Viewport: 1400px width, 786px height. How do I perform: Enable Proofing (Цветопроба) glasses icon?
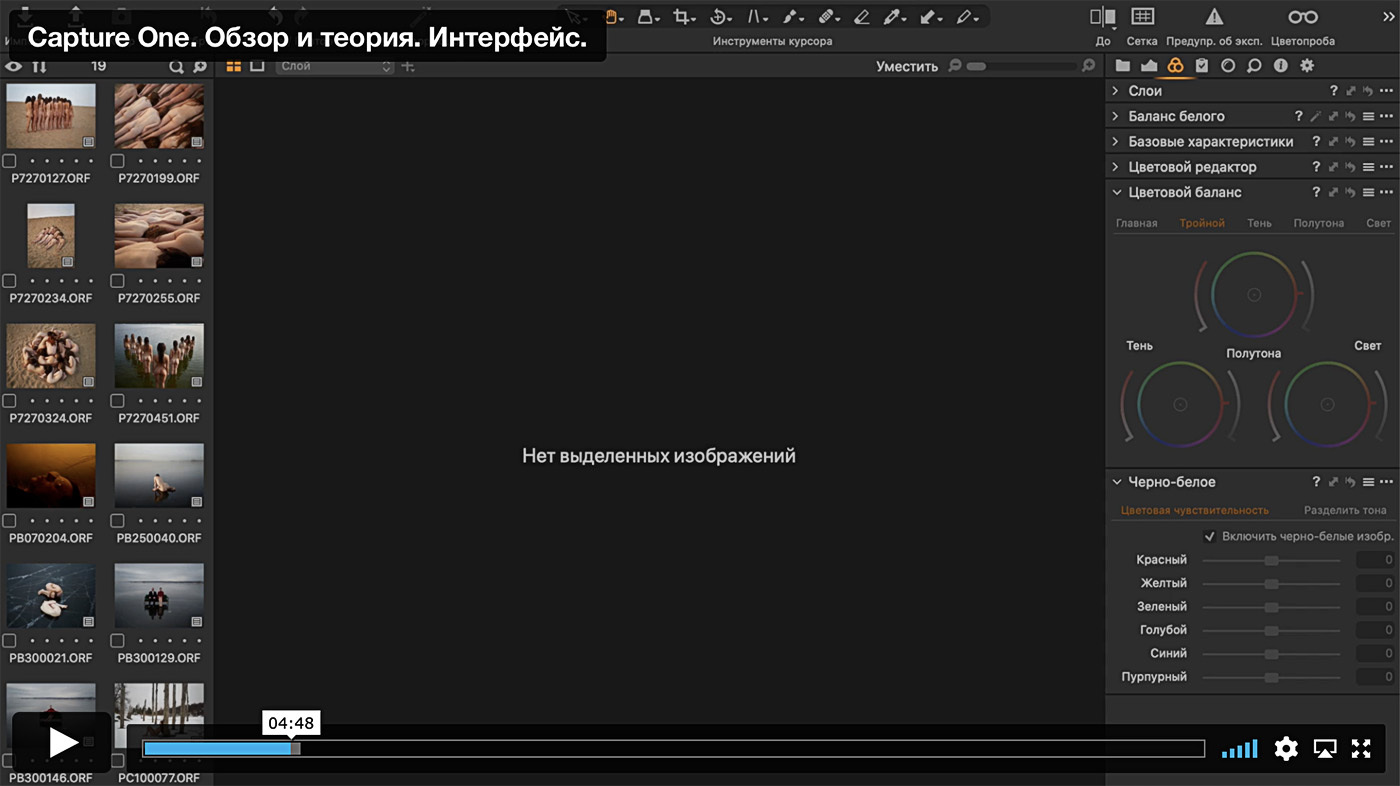click(1303, 17)
